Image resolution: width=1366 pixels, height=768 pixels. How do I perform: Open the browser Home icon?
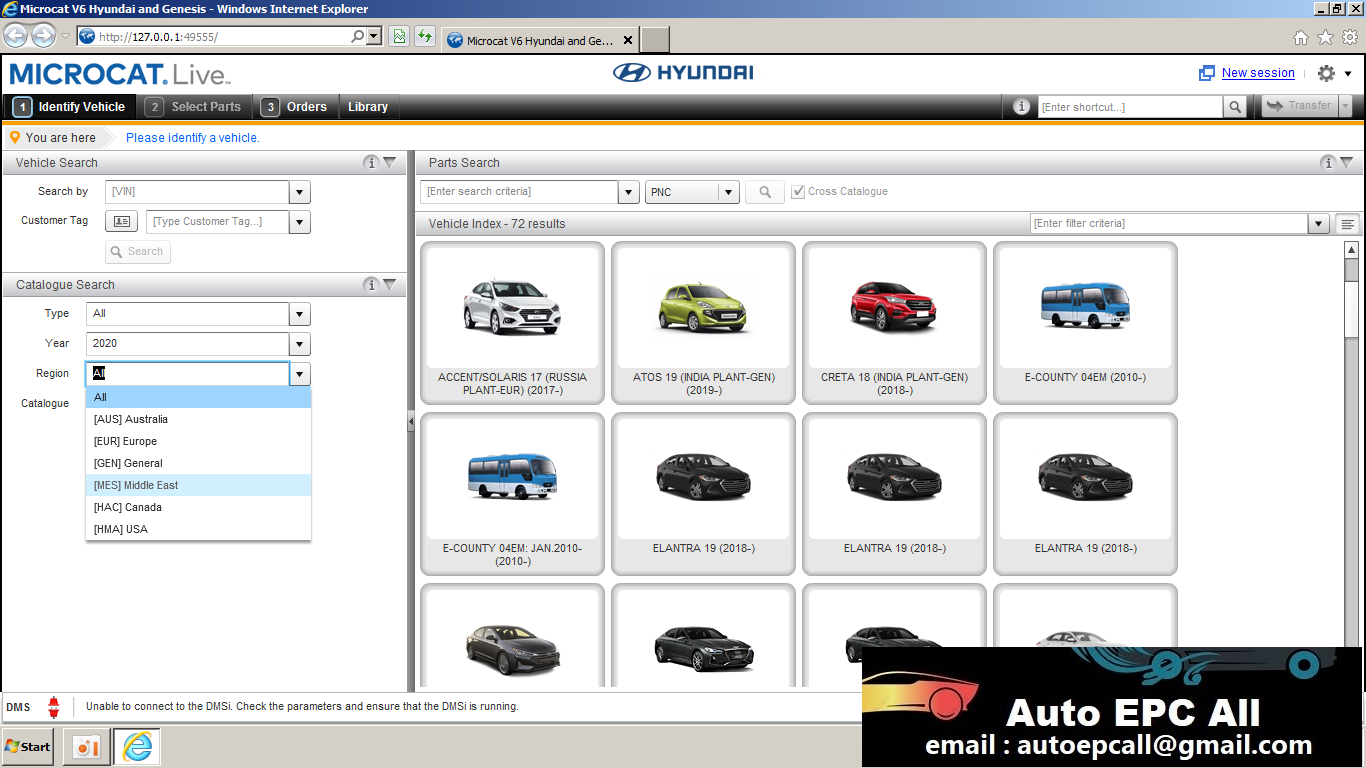1301,38
